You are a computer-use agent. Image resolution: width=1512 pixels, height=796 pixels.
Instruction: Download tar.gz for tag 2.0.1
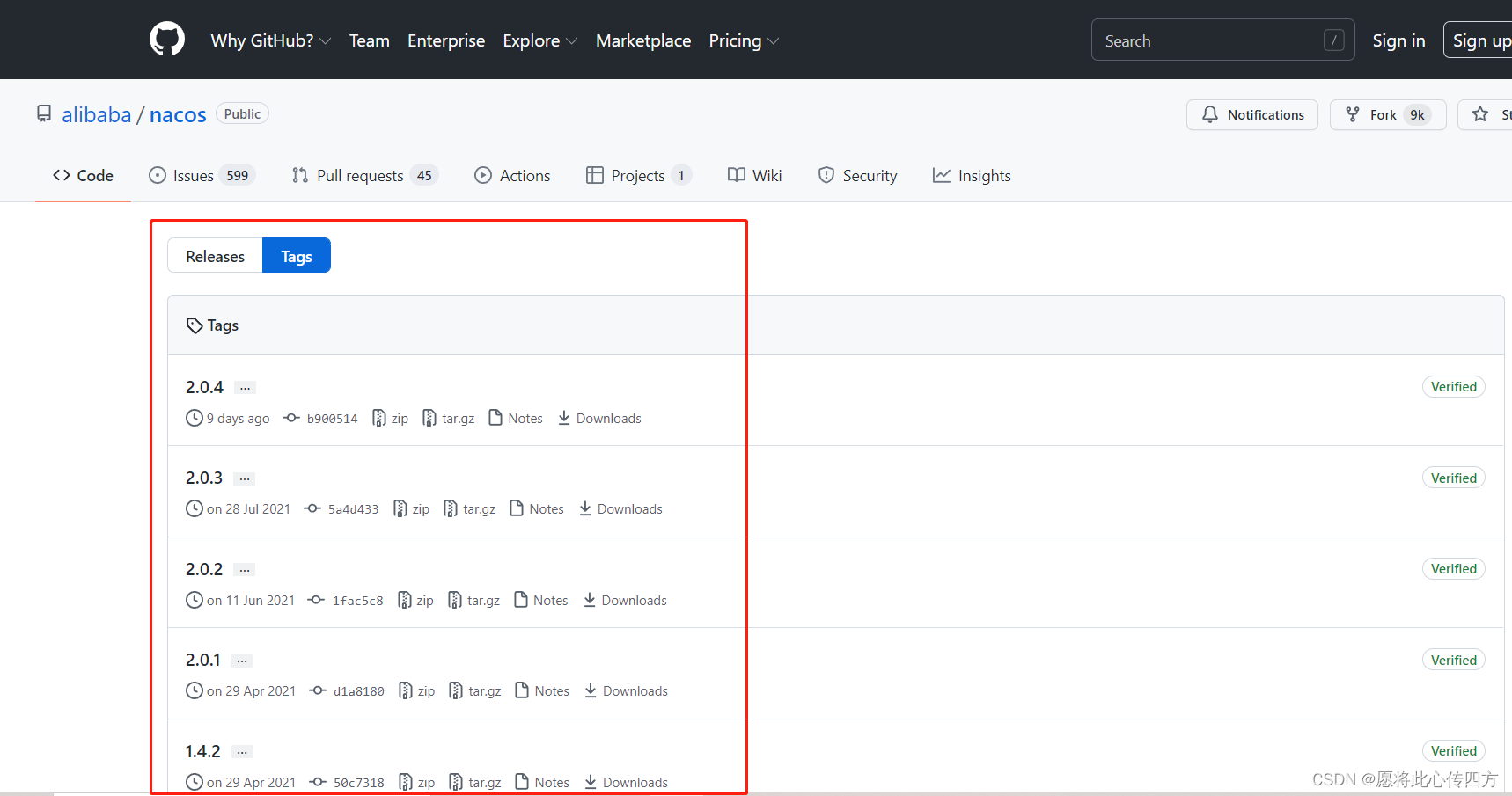click(x=475, y=691)
